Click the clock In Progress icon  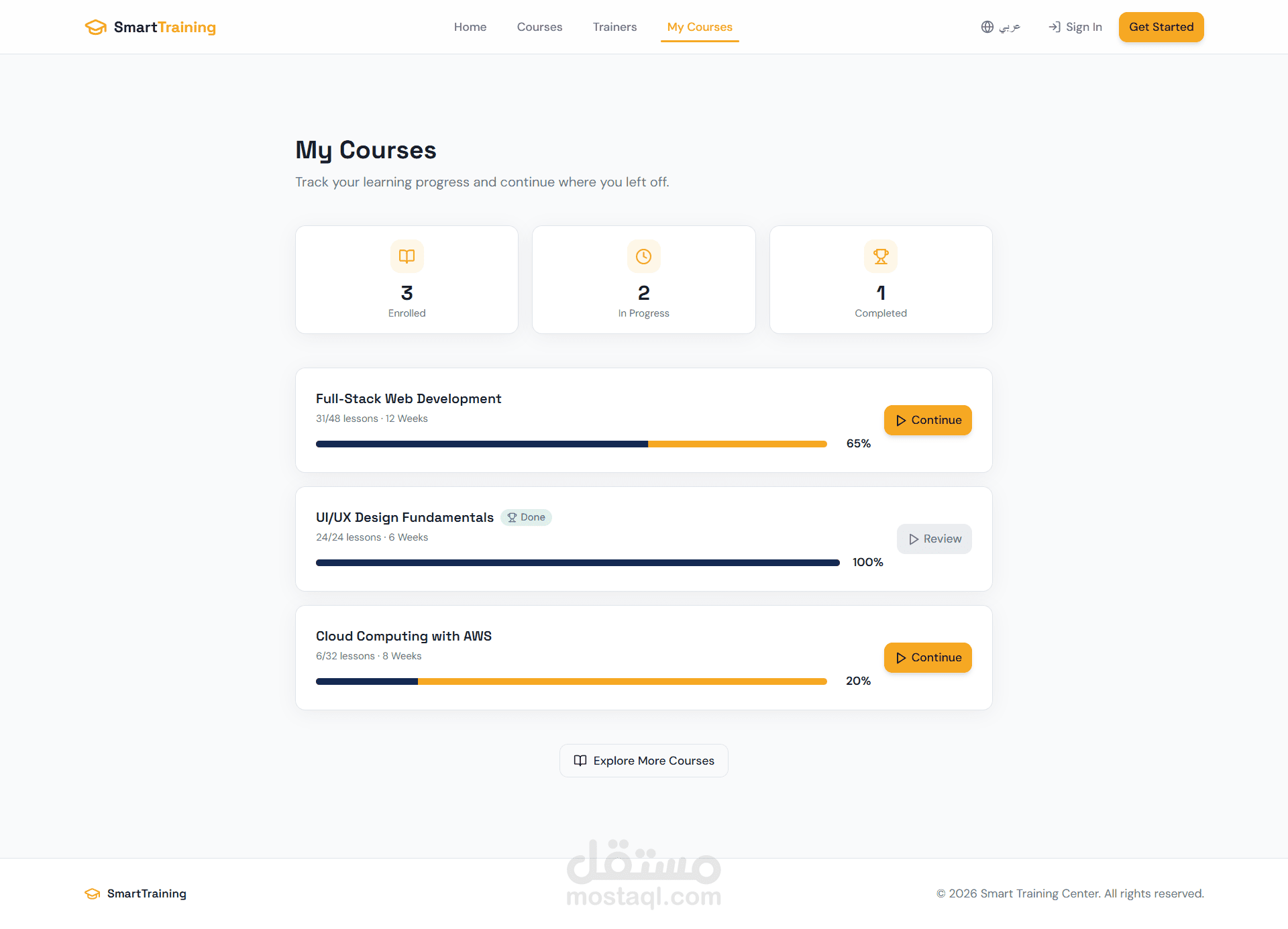pos(643,256)
